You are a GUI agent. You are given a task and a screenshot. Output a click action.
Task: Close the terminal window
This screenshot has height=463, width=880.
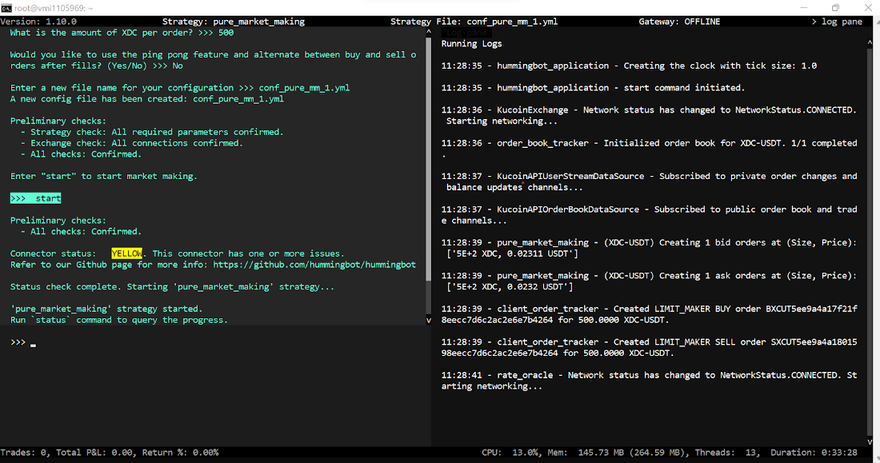863,7
